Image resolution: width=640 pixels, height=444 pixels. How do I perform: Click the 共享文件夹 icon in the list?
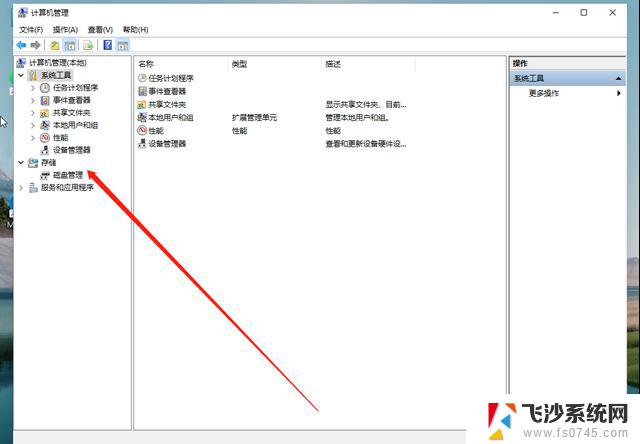tap(142, 104)
